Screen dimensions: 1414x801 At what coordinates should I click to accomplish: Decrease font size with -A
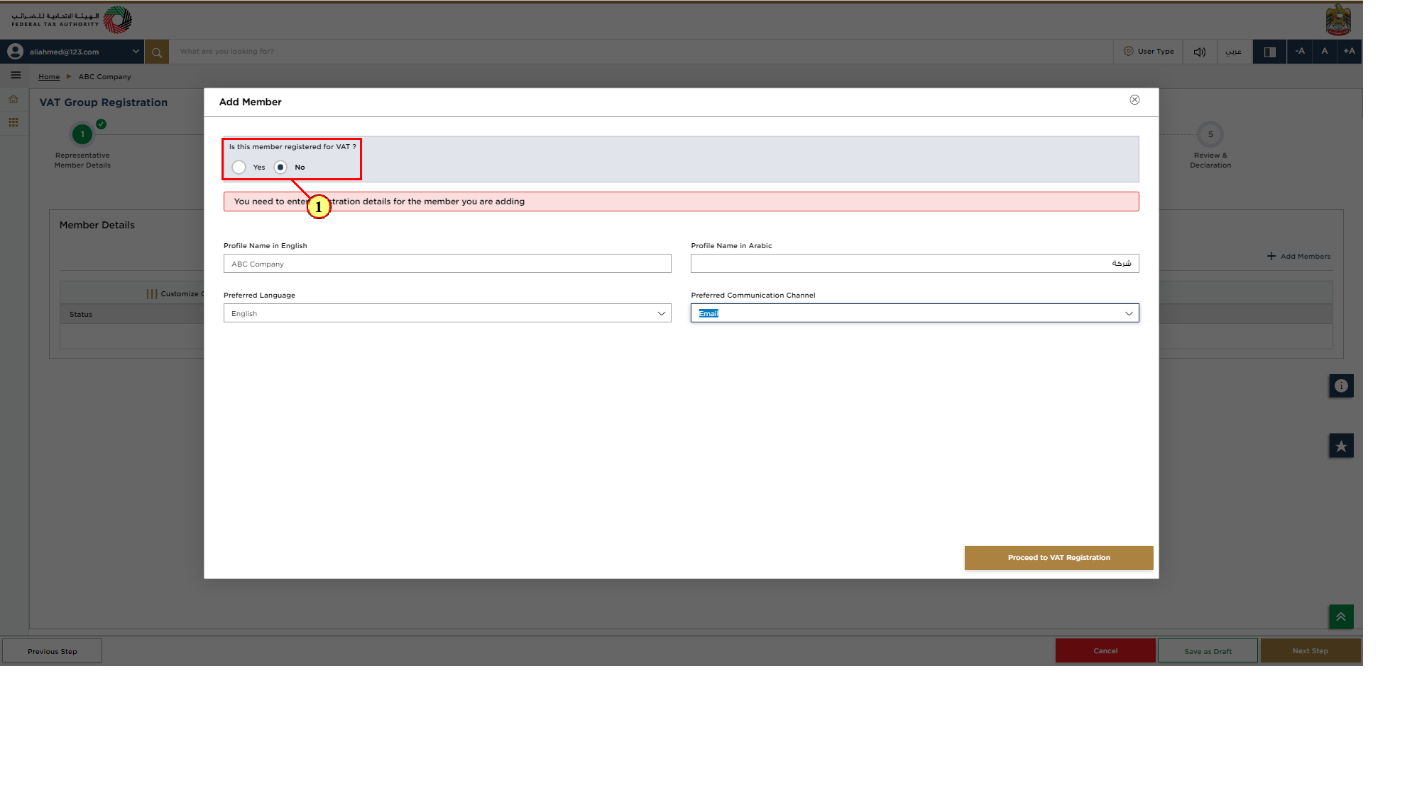pos(1299,51)
